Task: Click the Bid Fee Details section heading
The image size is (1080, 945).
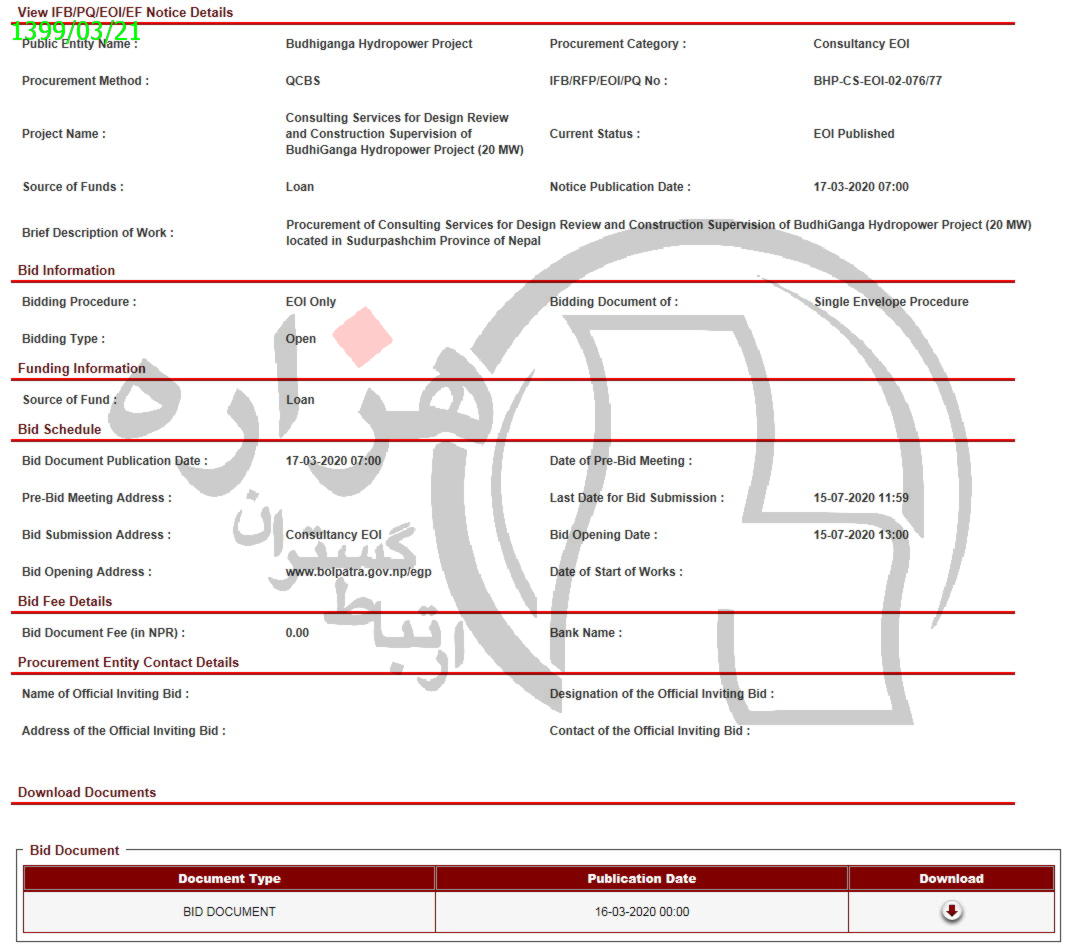Action: click(x=65, y=602)
